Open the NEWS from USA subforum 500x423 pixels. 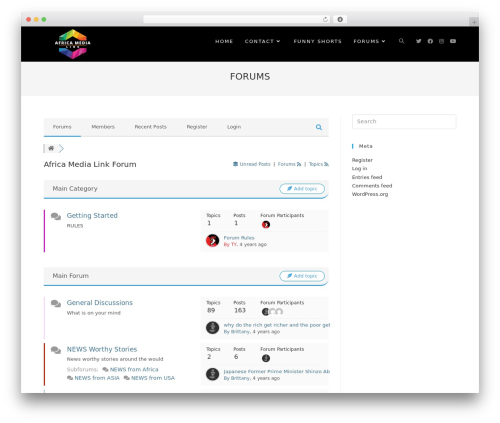(153, 378)
